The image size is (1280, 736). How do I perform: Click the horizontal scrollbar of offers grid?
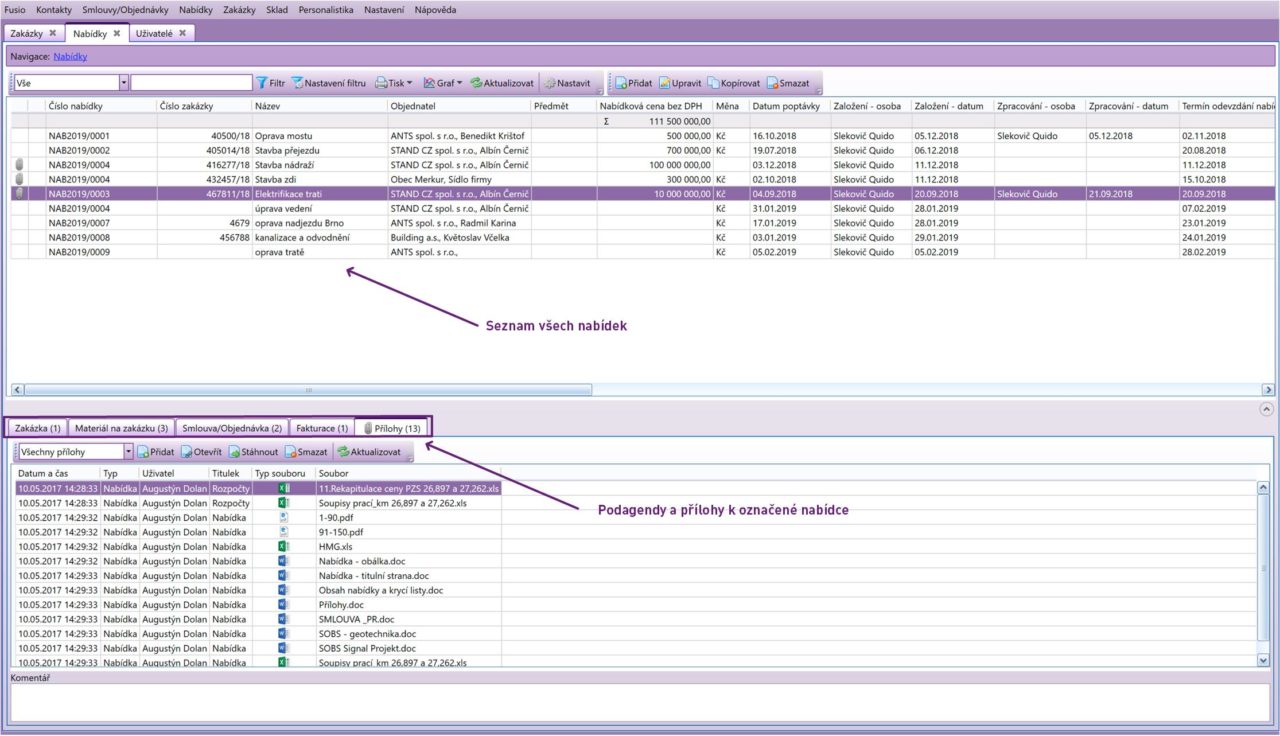click(307, 390)
